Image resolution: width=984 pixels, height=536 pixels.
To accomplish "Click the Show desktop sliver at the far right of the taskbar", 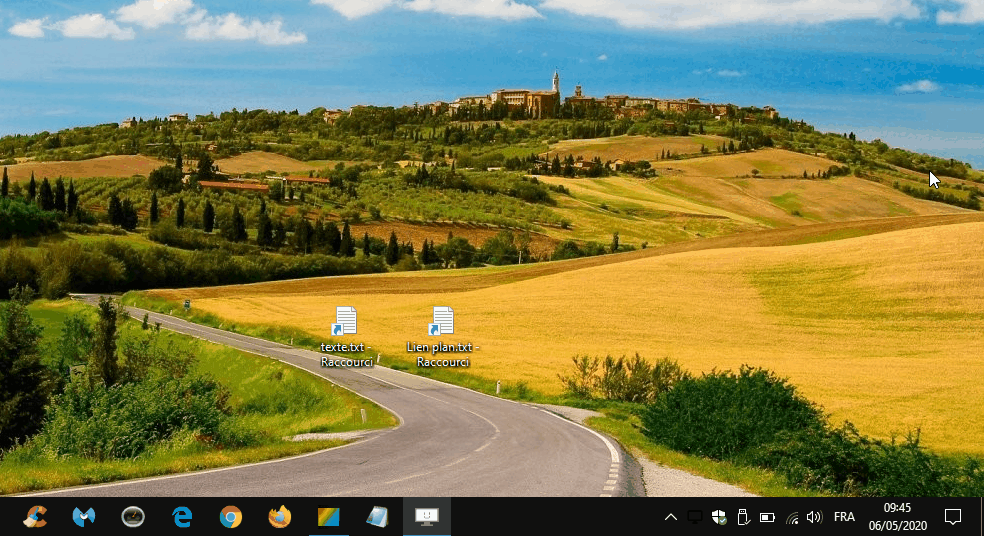I will click(x=981, y=517).
